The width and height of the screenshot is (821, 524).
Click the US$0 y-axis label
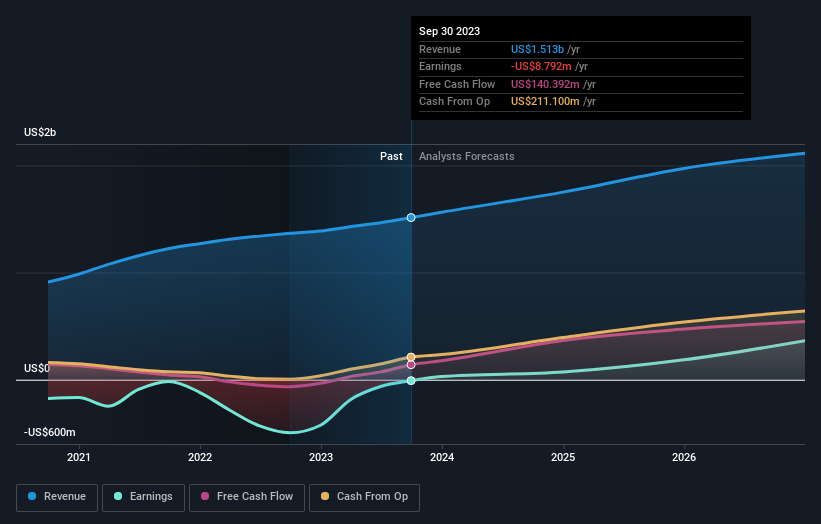[37, 369]
